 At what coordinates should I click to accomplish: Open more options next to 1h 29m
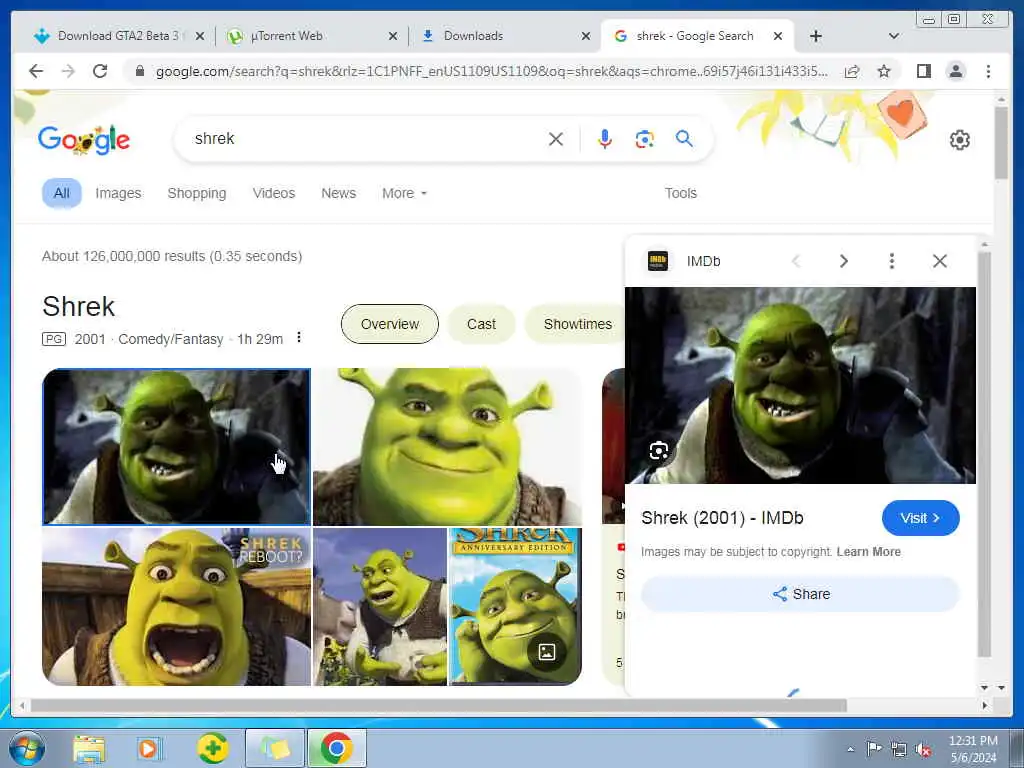(x=298, y=338)
